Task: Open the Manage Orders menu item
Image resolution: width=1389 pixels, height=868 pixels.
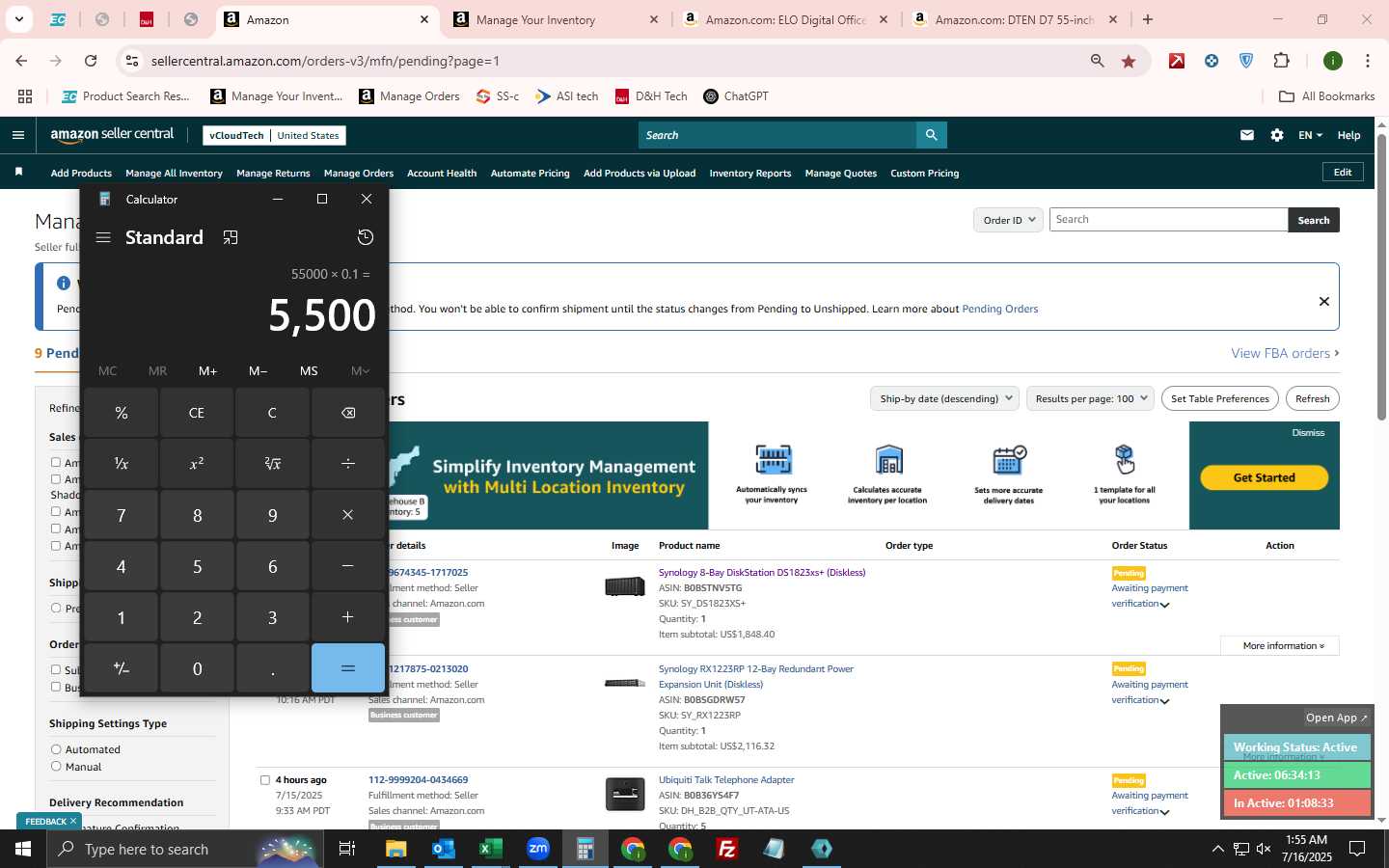Action: coord(359,174)
